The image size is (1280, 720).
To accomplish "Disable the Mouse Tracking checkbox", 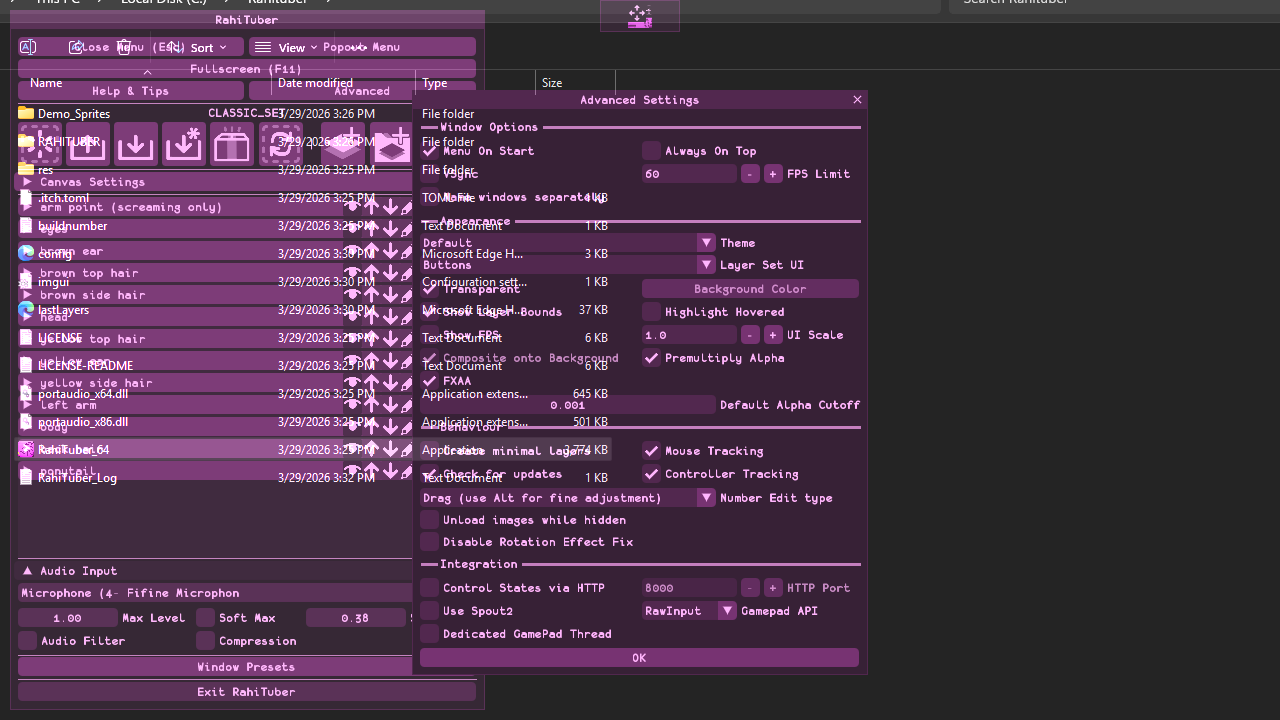I will tap(651, 451).
